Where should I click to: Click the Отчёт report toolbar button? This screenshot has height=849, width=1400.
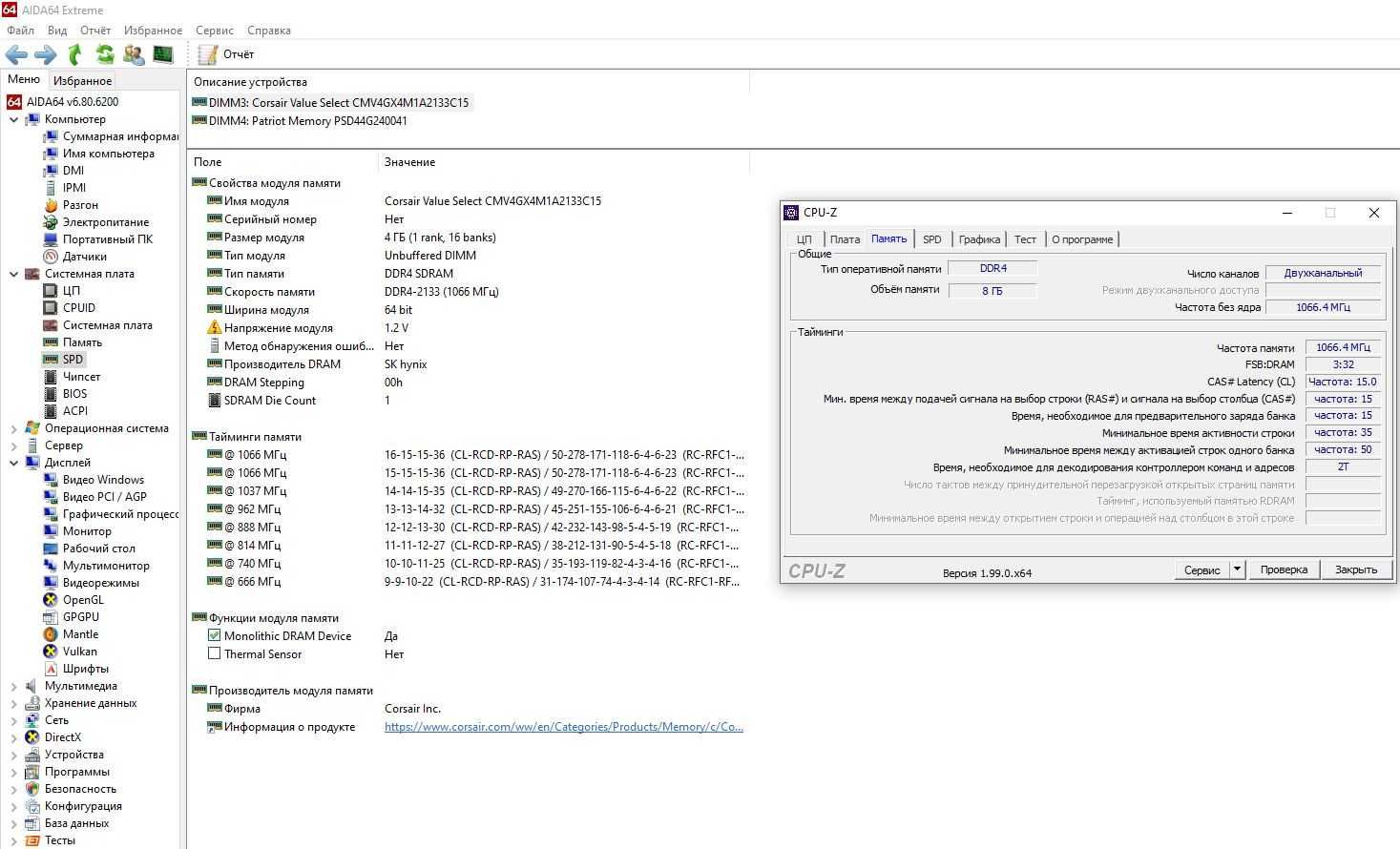[x=226, y=54]
